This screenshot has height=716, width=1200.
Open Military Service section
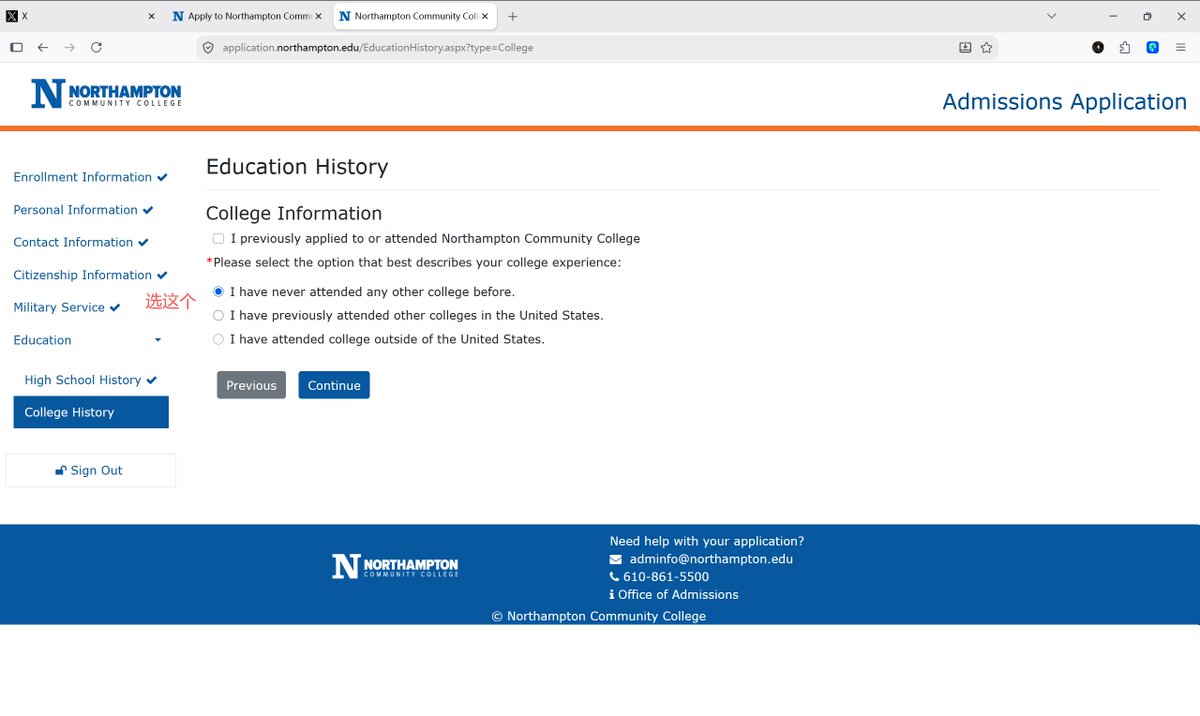click(66, 307)
